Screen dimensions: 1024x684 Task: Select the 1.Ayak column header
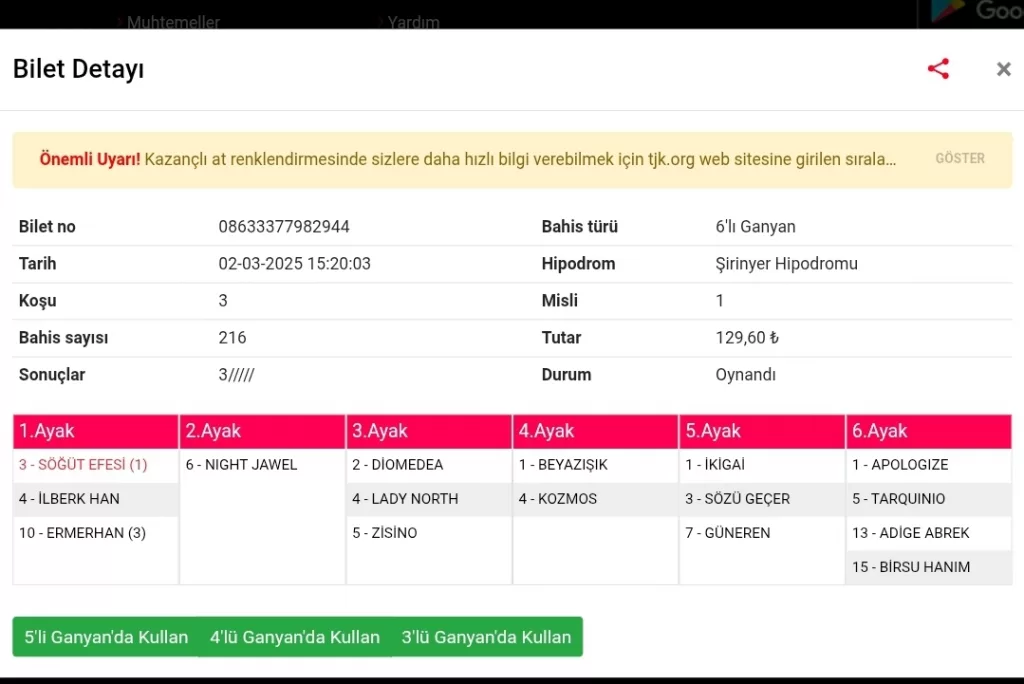pos(96,431)
